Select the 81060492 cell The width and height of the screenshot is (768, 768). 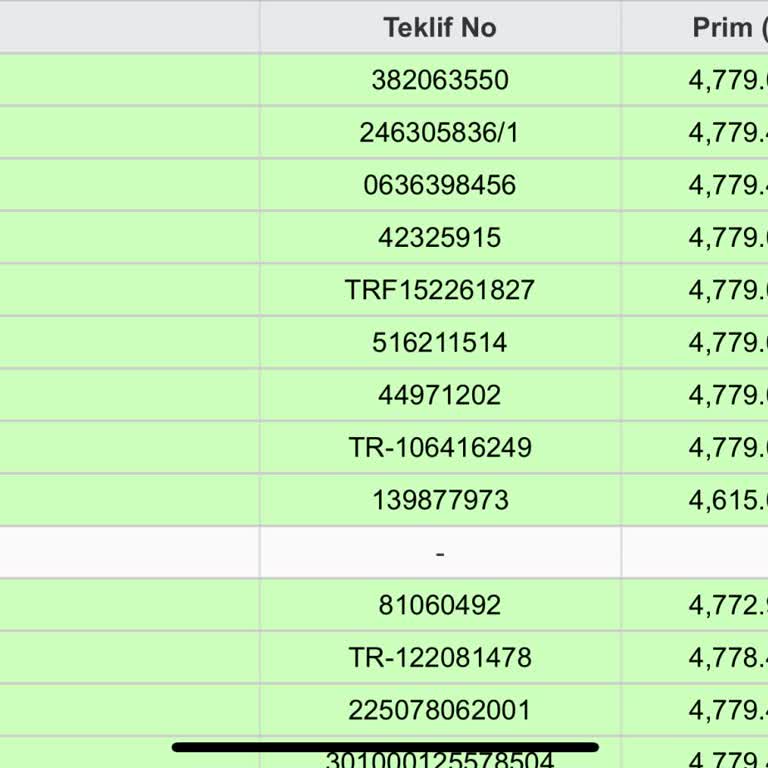440,605
